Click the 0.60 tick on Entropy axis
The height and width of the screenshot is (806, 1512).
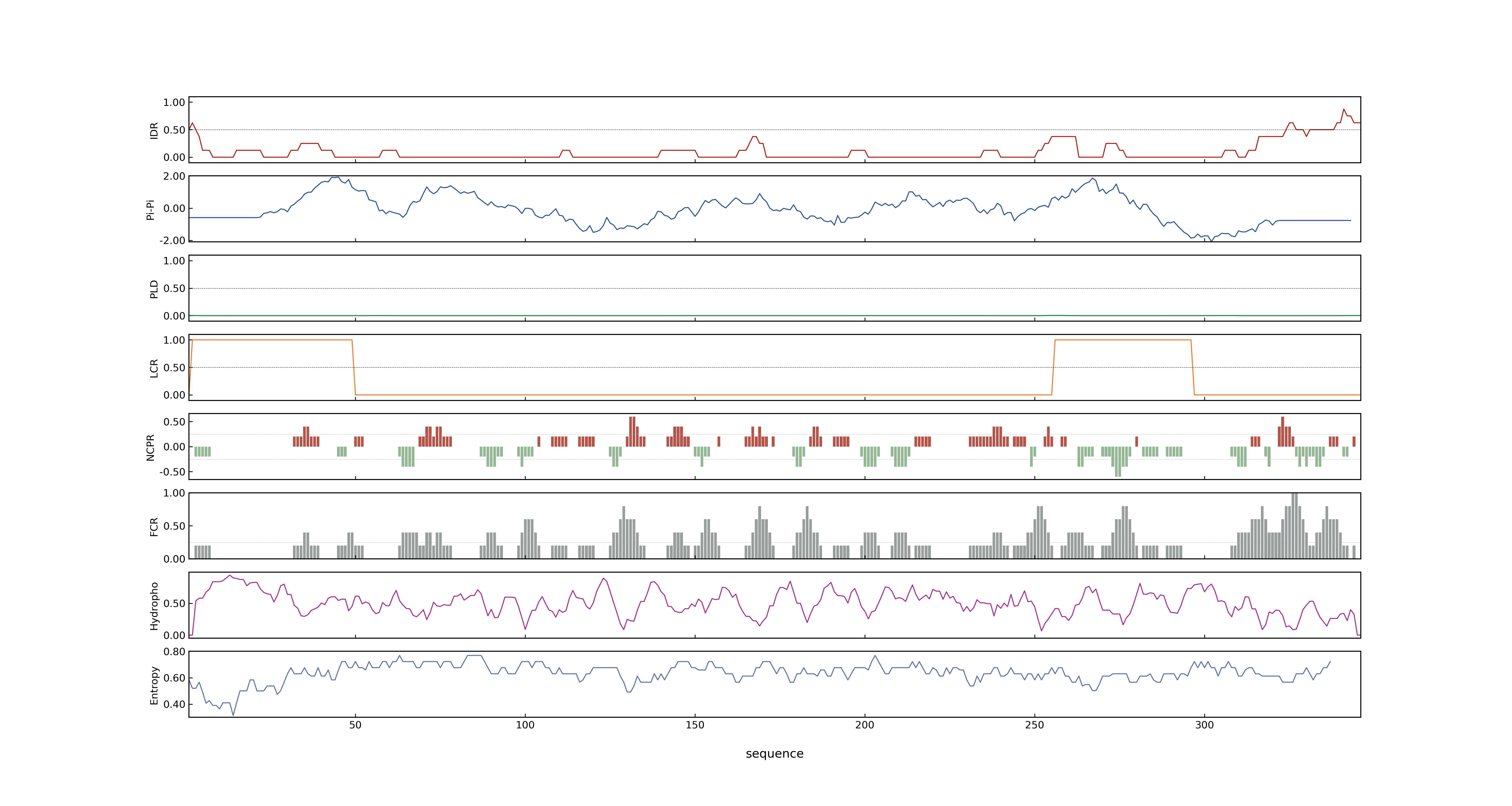point(174,678)
